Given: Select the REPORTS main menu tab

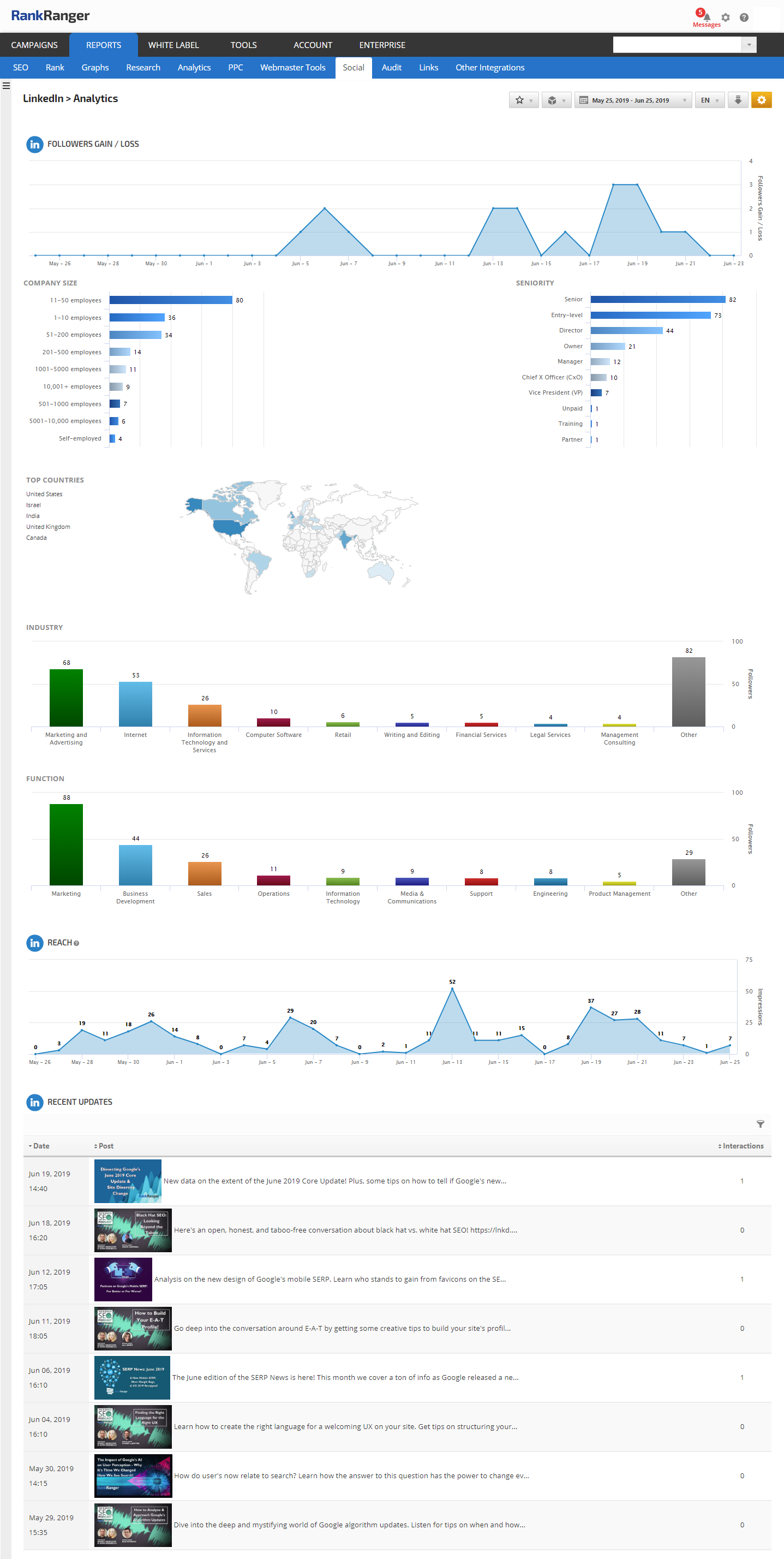Looking at the screenshot, I should tap(104, 45).
